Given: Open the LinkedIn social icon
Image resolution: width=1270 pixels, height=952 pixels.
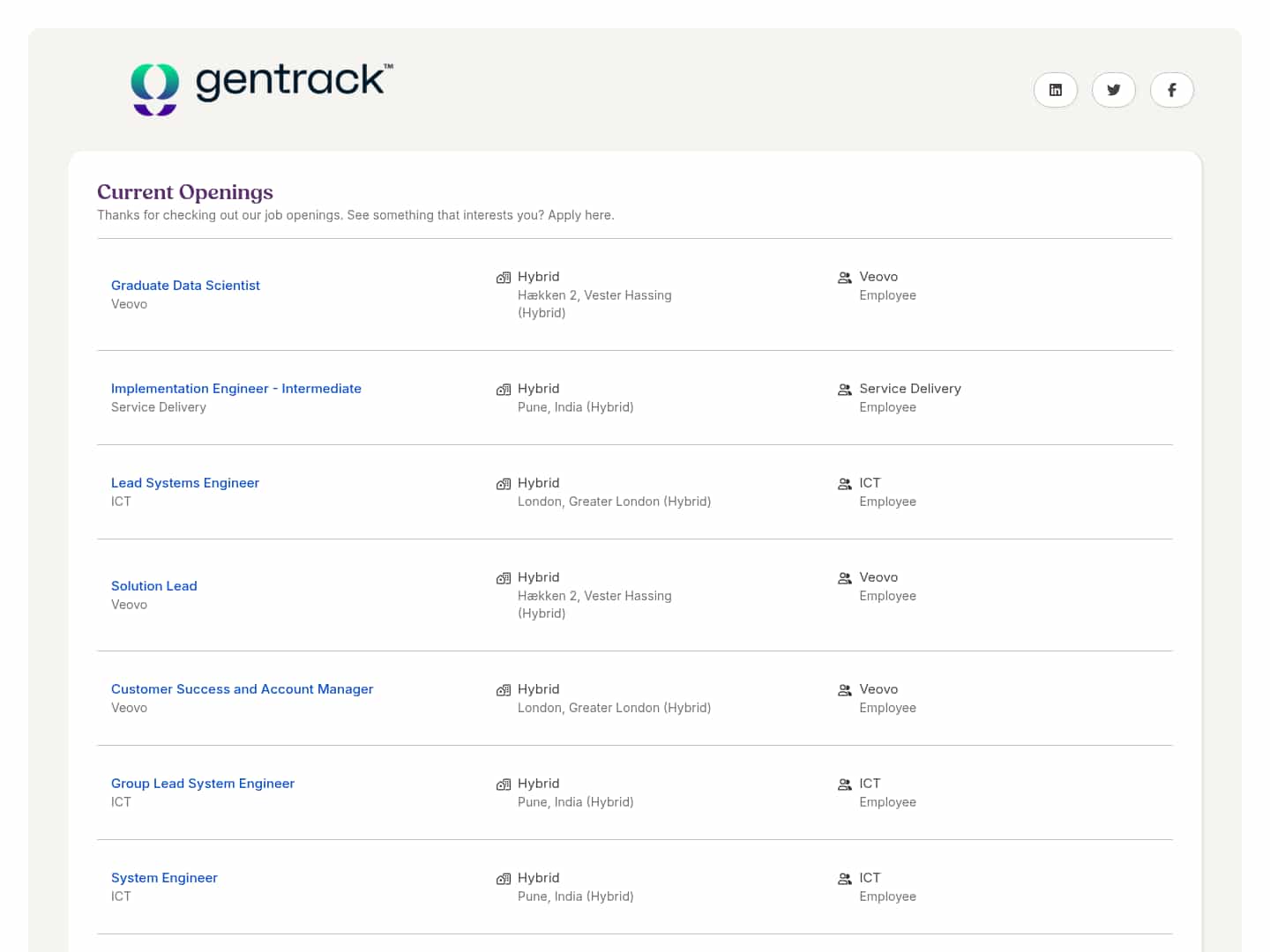Looking at the screenshot, I should (1055, 90).
